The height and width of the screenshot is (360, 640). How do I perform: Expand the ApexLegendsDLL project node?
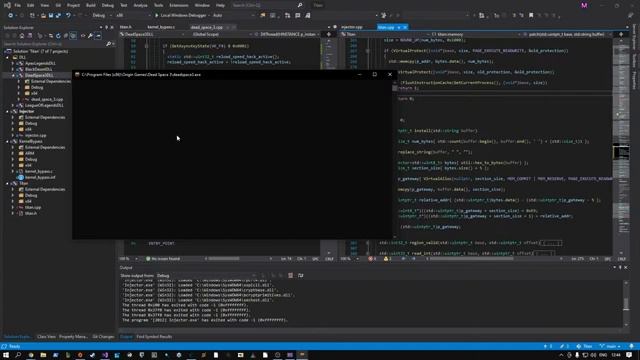[x=13, y=63]
